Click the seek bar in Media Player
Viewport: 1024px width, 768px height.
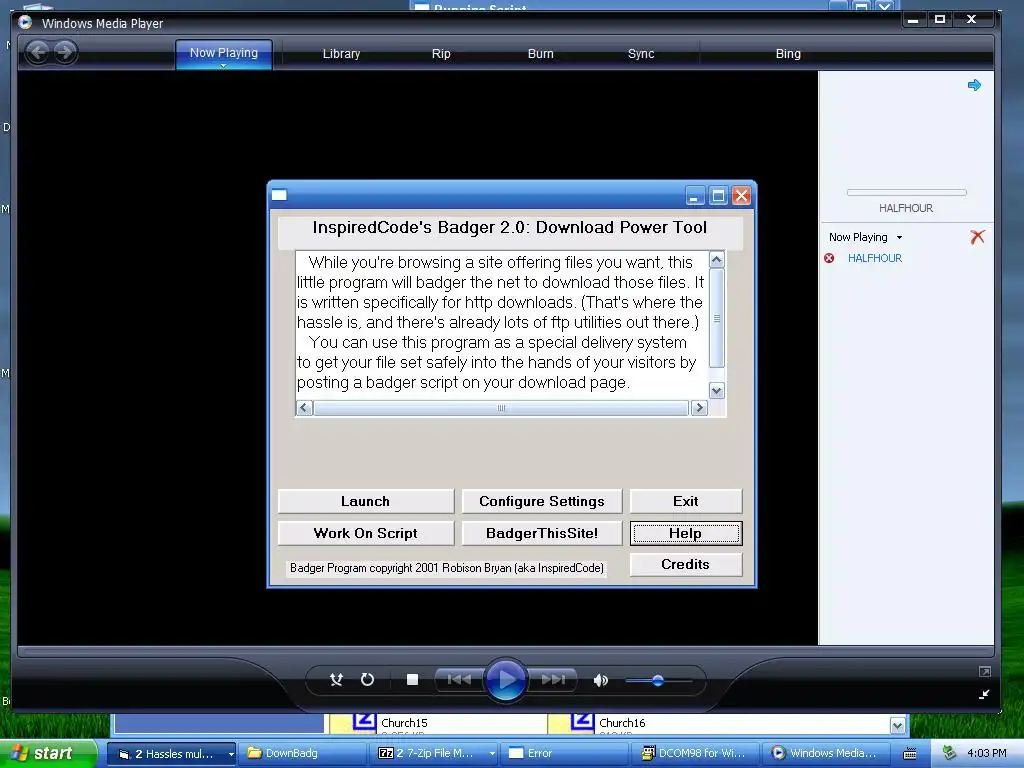tap(505, 651)
